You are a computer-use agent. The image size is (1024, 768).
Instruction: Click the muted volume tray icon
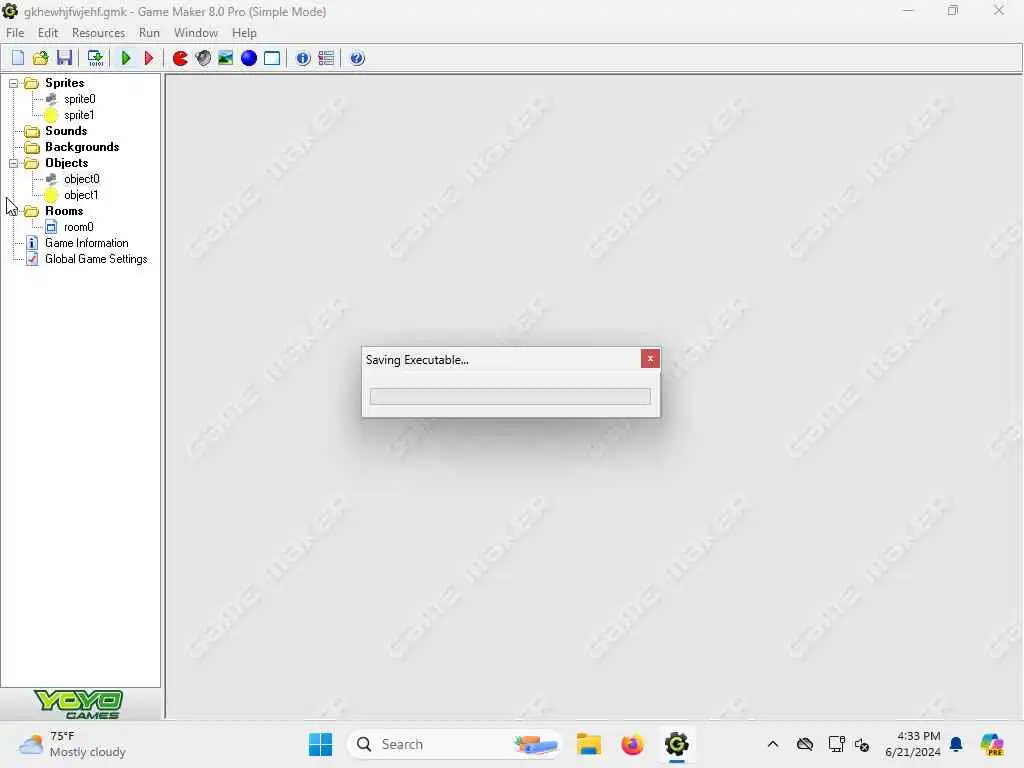point(862,744)
